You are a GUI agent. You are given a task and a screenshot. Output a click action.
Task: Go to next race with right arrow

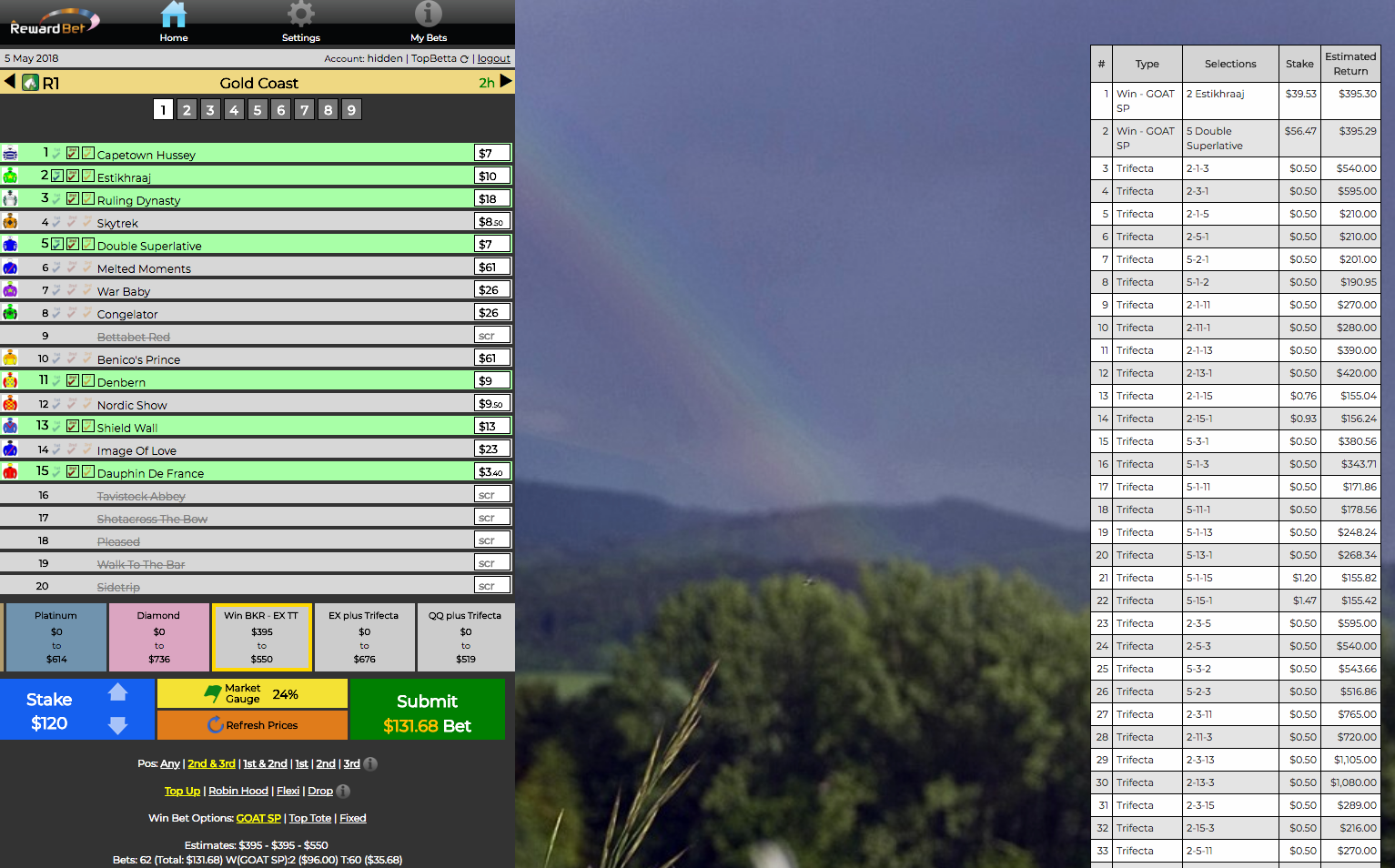pyautogui.click(x=506, y=82)
